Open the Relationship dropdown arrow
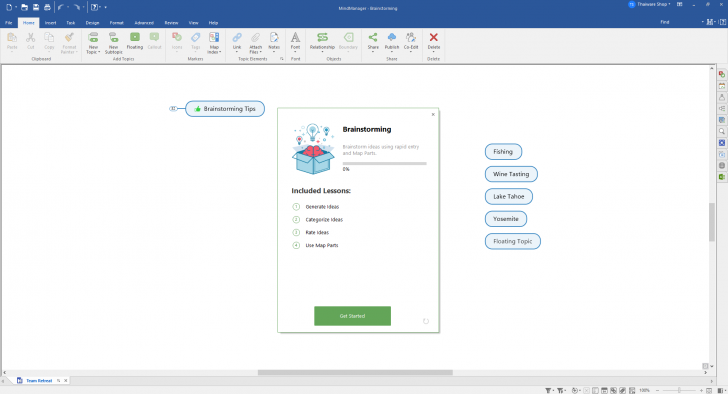 click(322, 52)
